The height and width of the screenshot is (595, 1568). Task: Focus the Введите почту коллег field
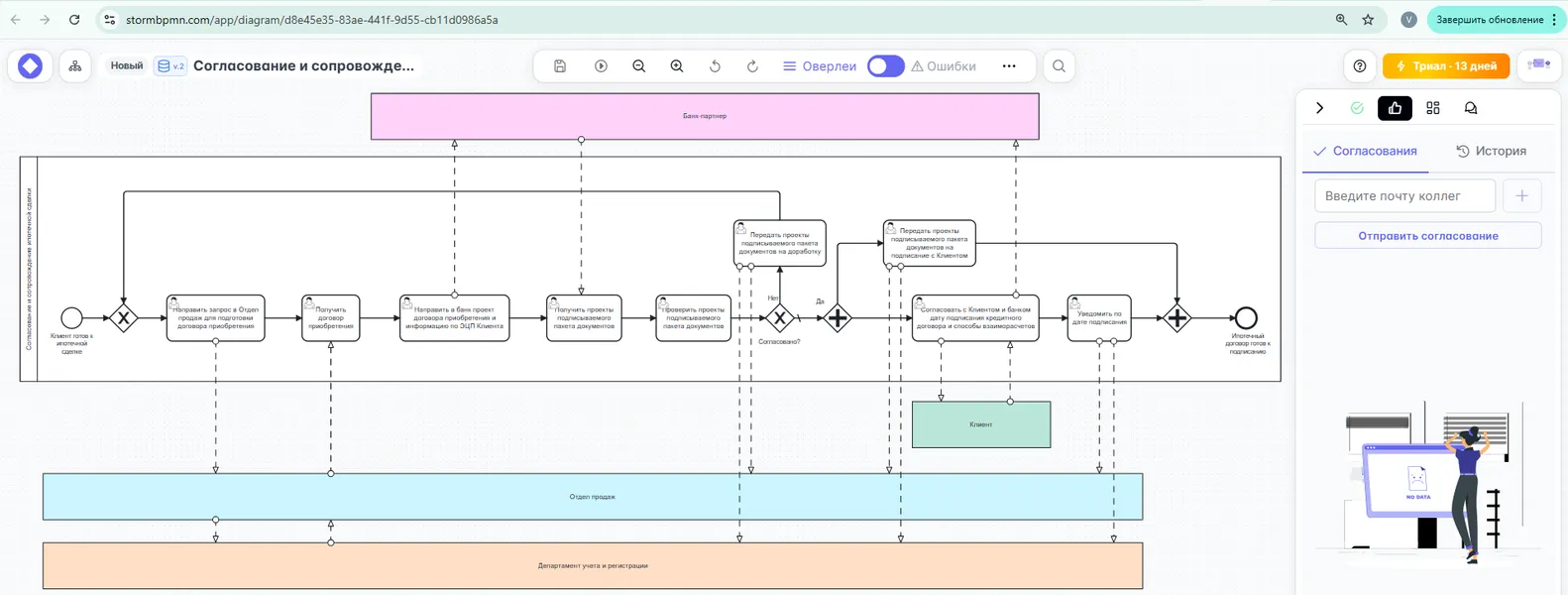click(1404, 196)
